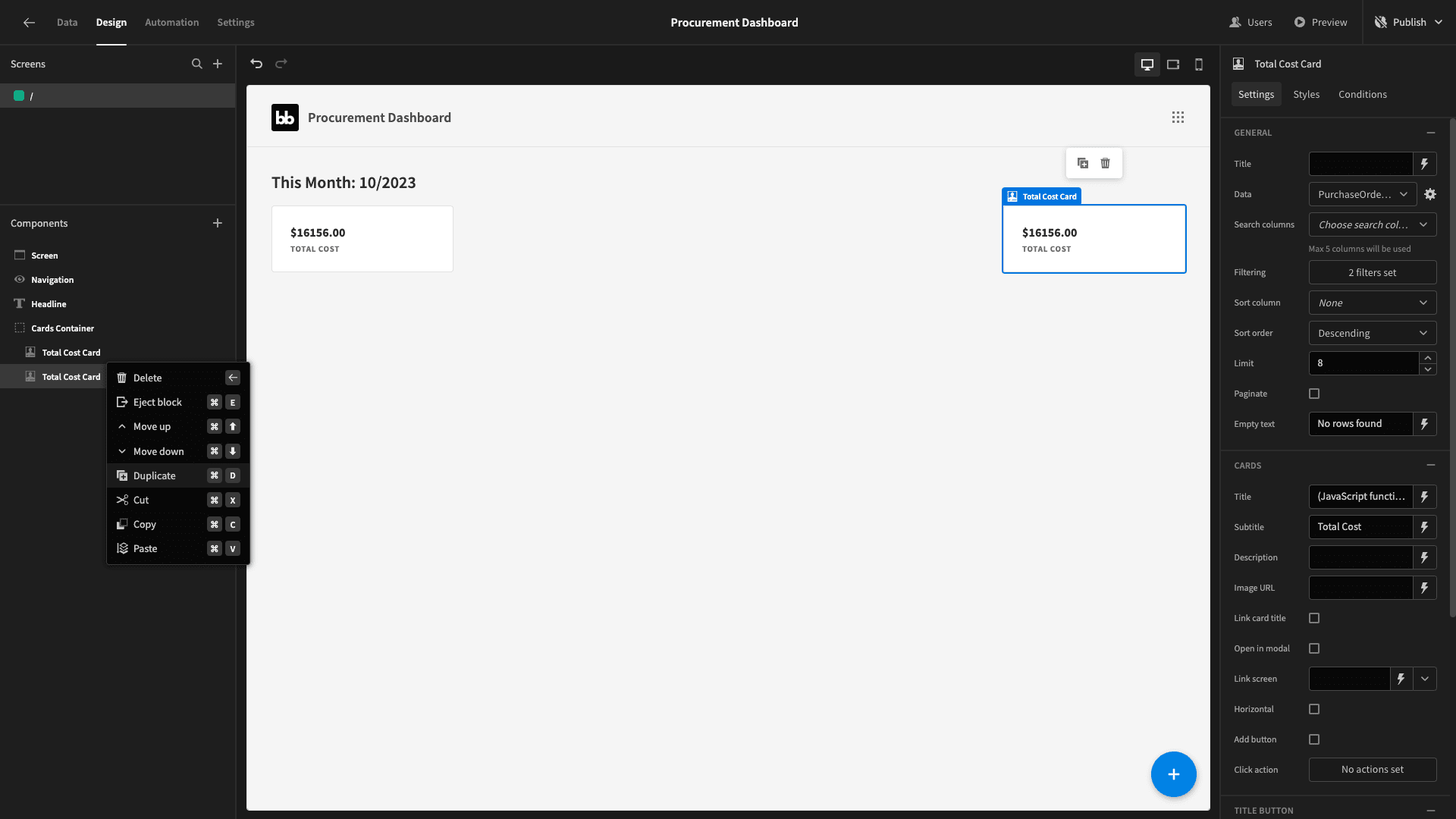Expand the Search columns chooser
1456x819 pixels.
click(x=1372, y=224)
